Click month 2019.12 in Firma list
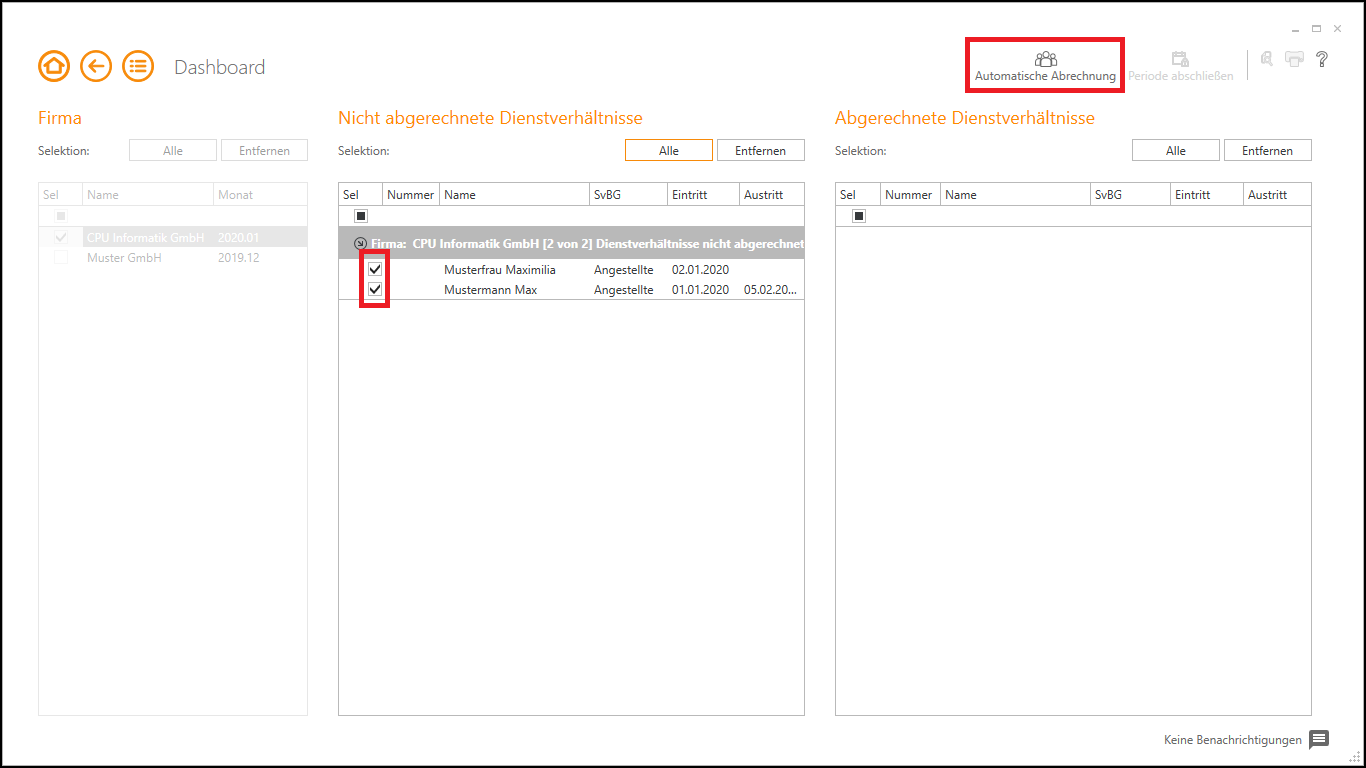This screenshot has height=768, width=1366. [x=238, y=258]
